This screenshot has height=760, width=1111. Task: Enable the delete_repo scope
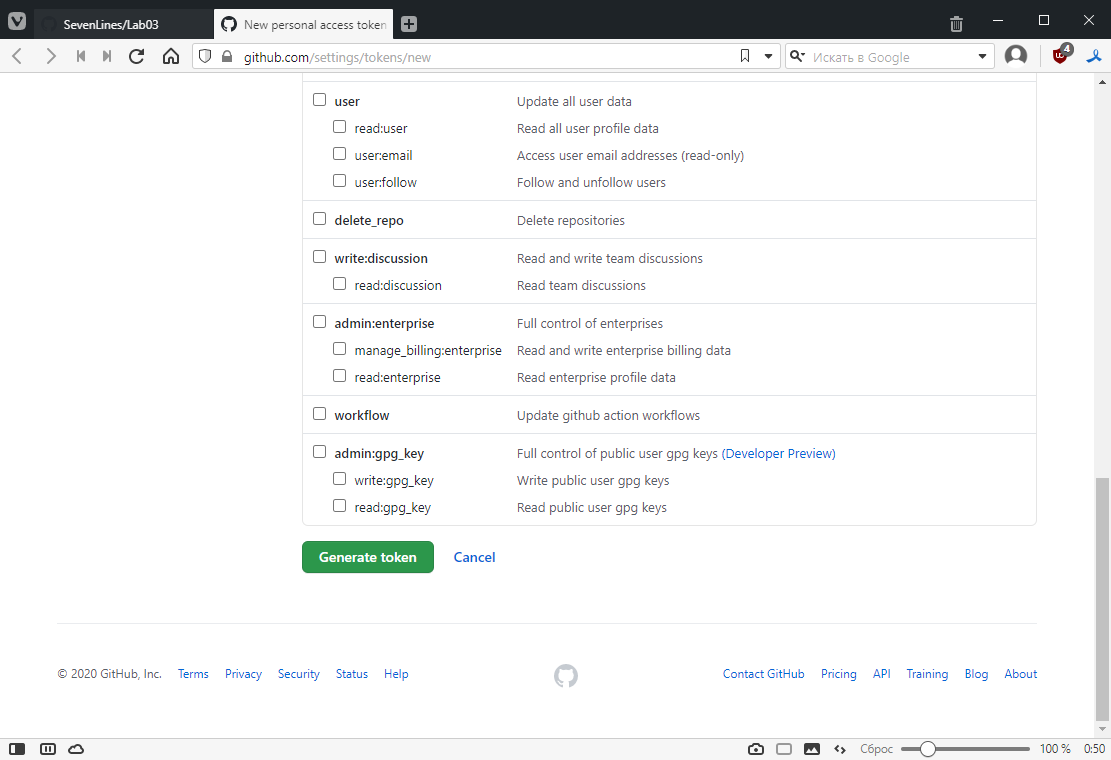tap(320, 219)
